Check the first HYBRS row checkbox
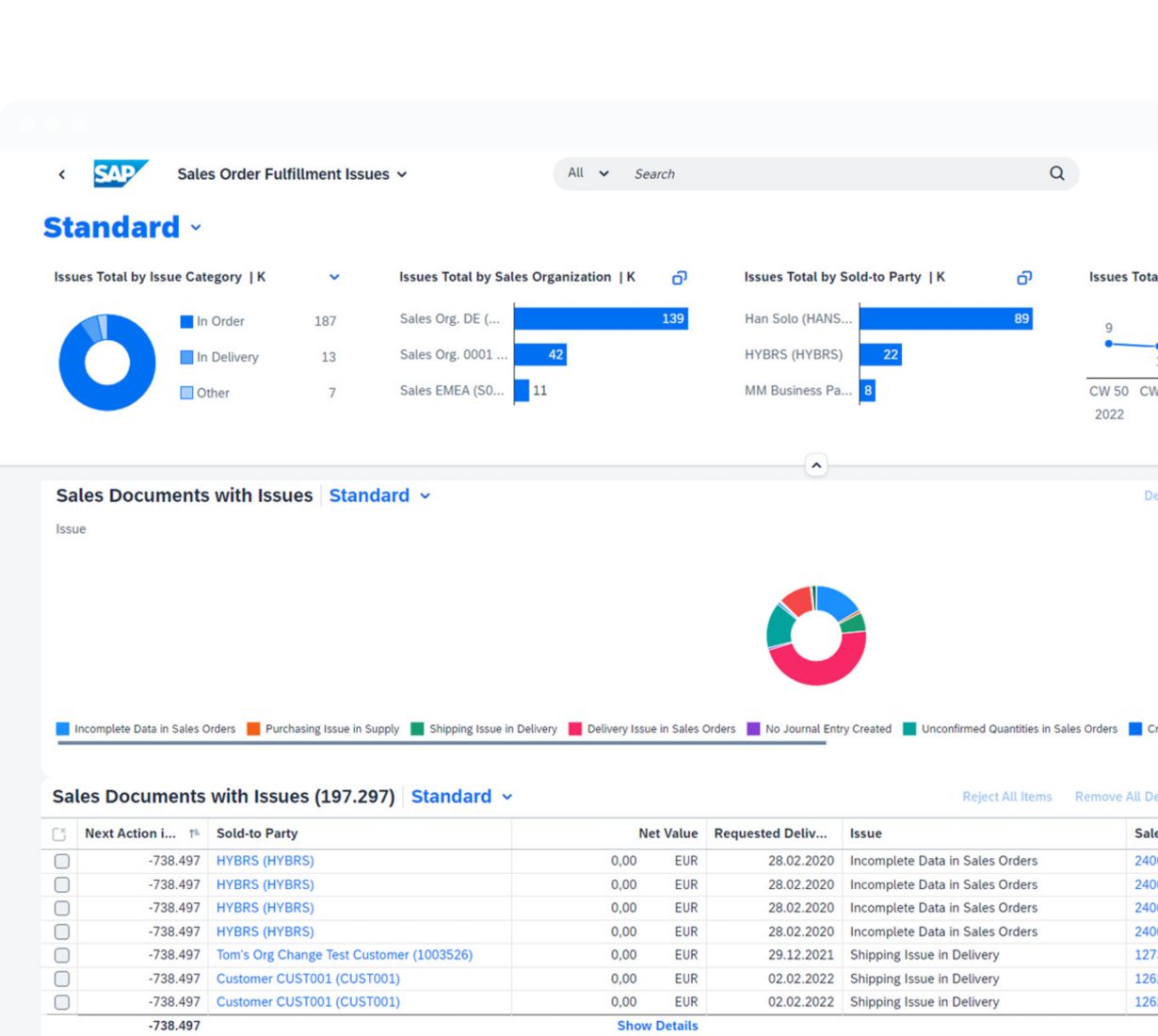1158x1036 pixels. tap(62, 861)
